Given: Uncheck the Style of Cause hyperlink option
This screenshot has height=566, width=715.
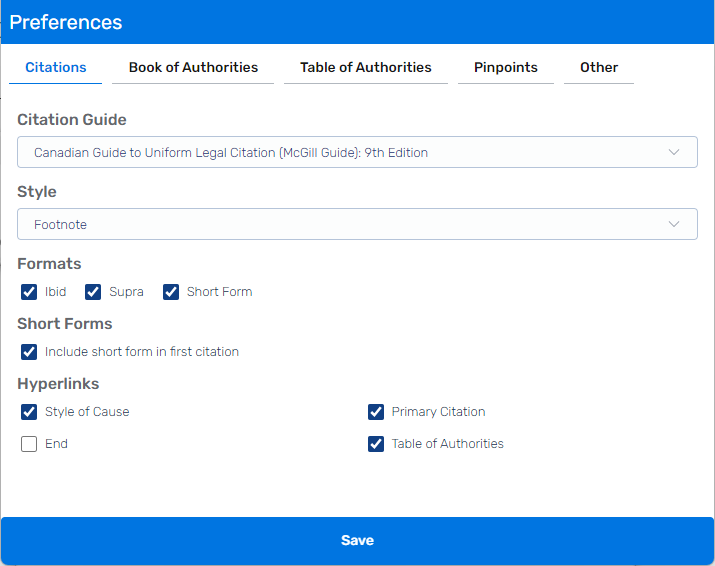Looking at the screenshot, I should pos(29,412).
